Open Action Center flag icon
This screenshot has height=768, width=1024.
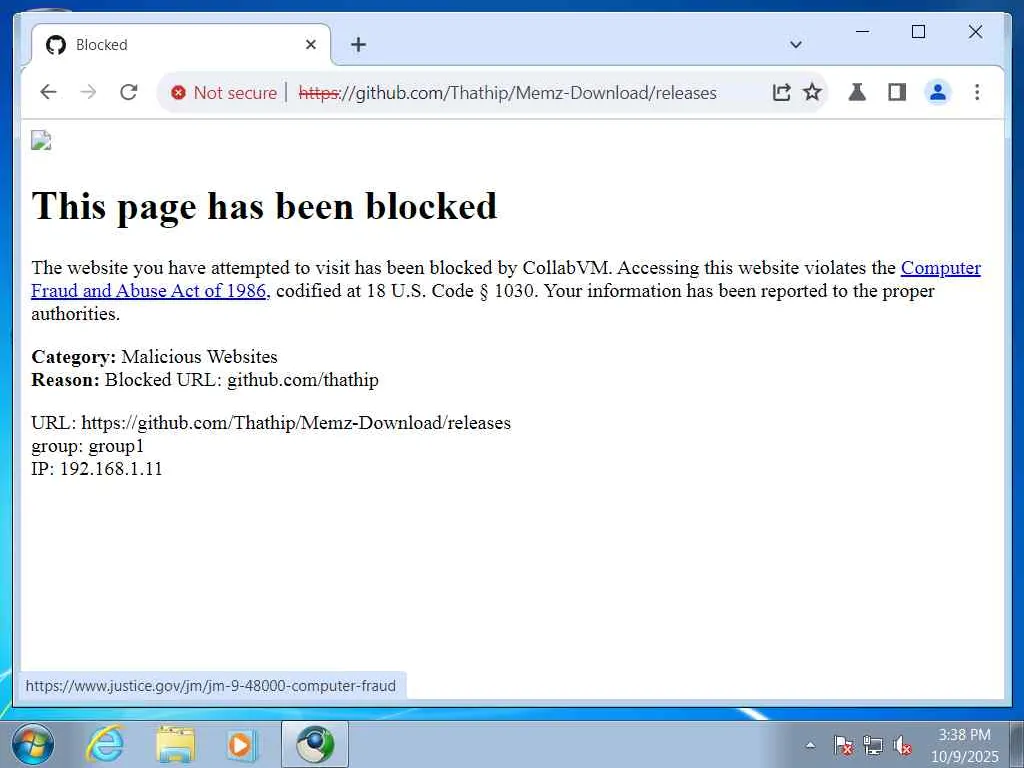click(843, 745)
